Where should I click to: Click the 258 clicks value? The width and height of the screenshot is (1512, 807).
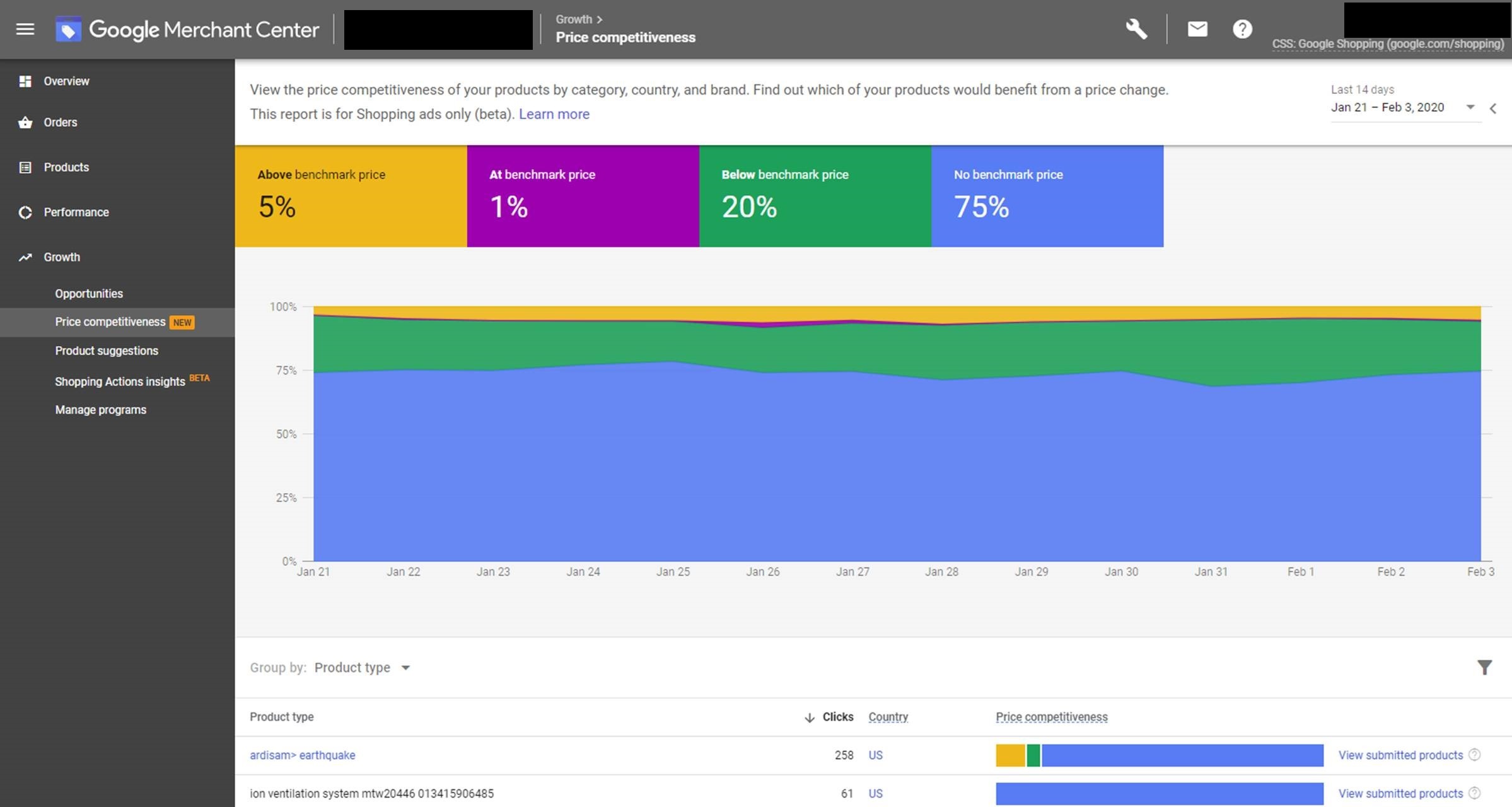(x=844, y=755)
